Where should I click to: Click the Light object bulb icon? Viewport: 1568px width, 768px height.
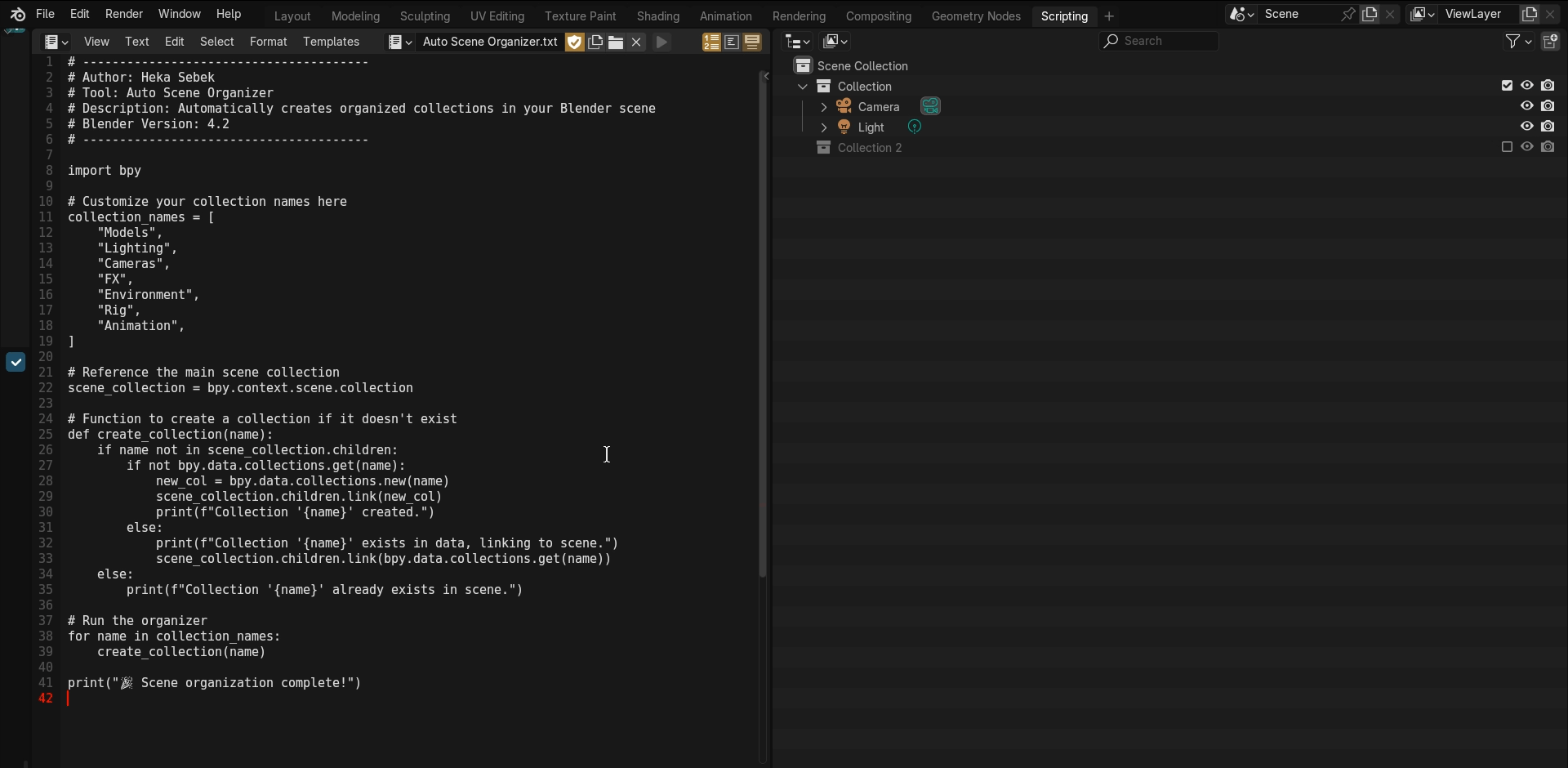844,127
